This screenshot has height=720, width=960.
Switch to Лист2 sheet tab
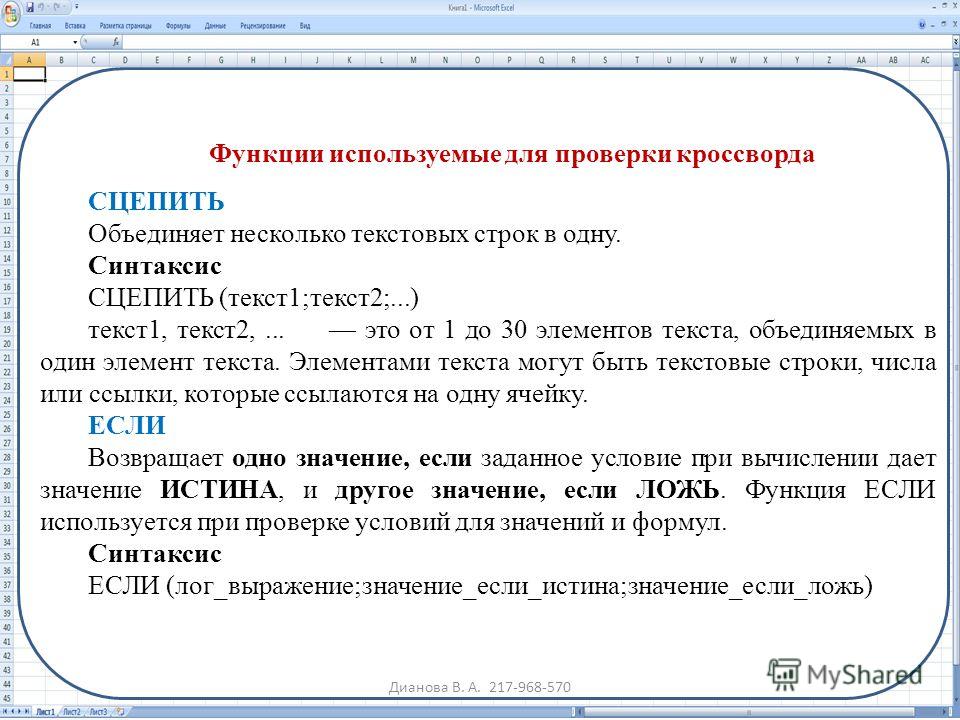point(72,712)
